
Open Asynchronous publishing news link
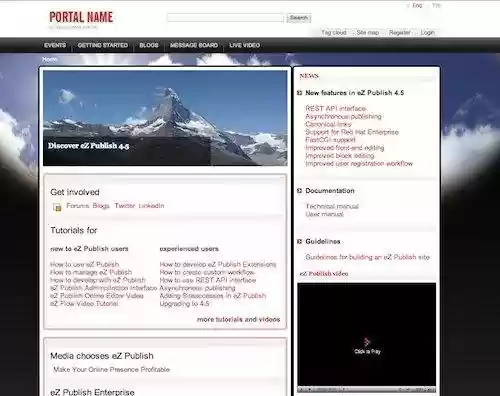(343, 116)
